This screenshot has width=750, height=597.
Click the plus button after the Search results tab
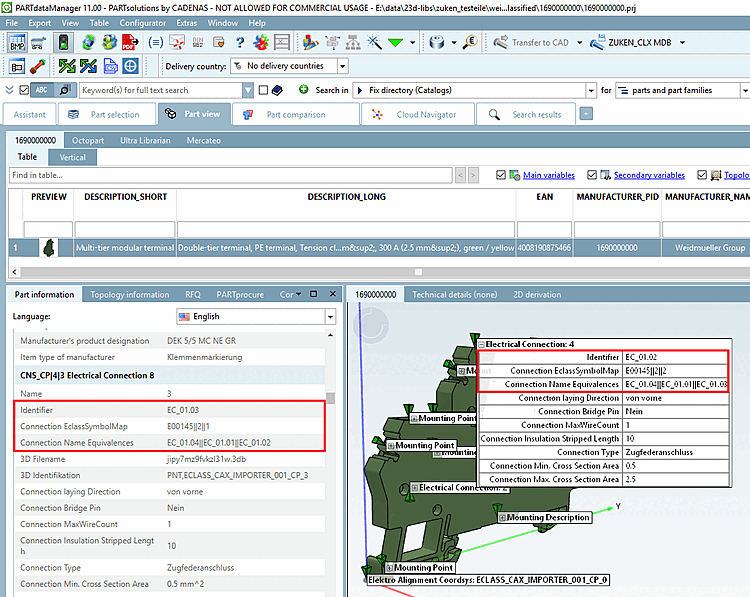click(585, 114)
